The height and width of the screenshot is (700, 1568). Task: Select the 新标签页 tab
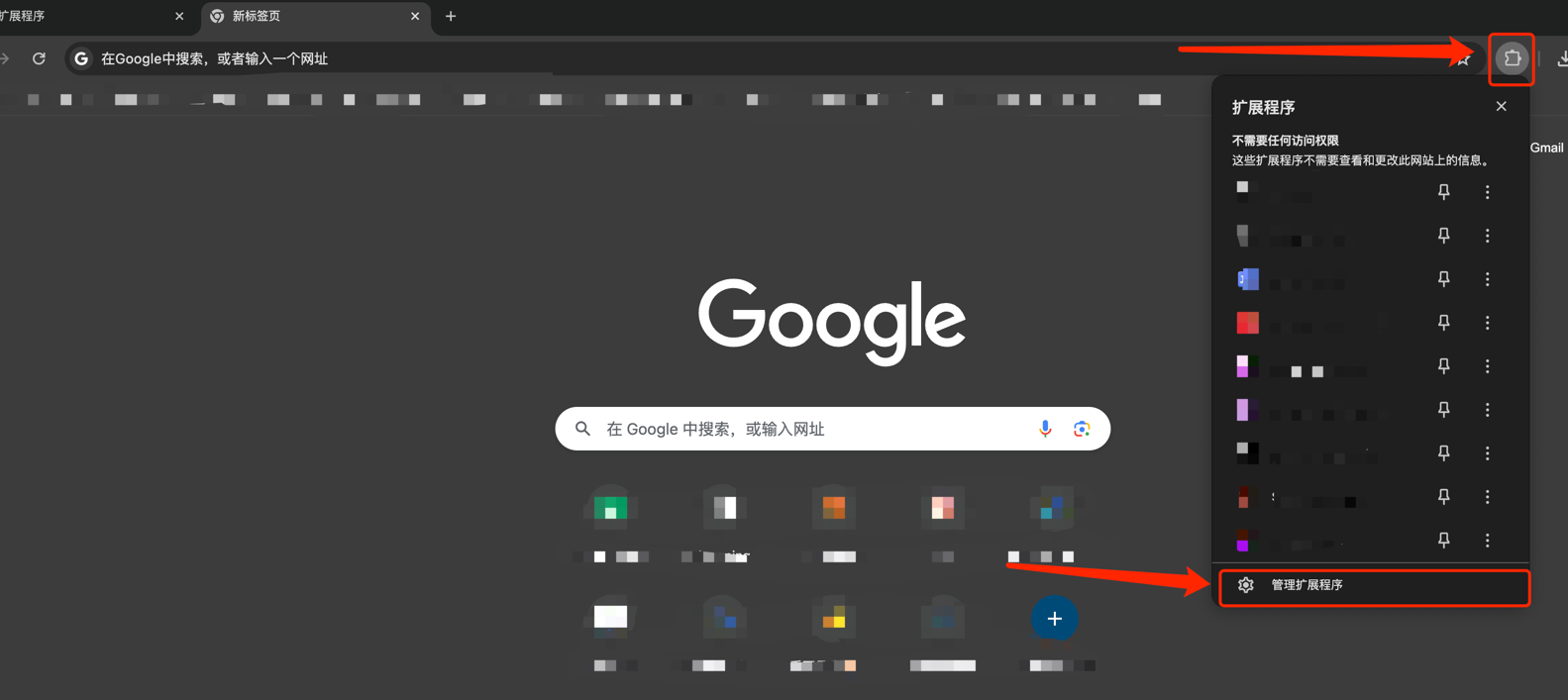coord(315,16)
